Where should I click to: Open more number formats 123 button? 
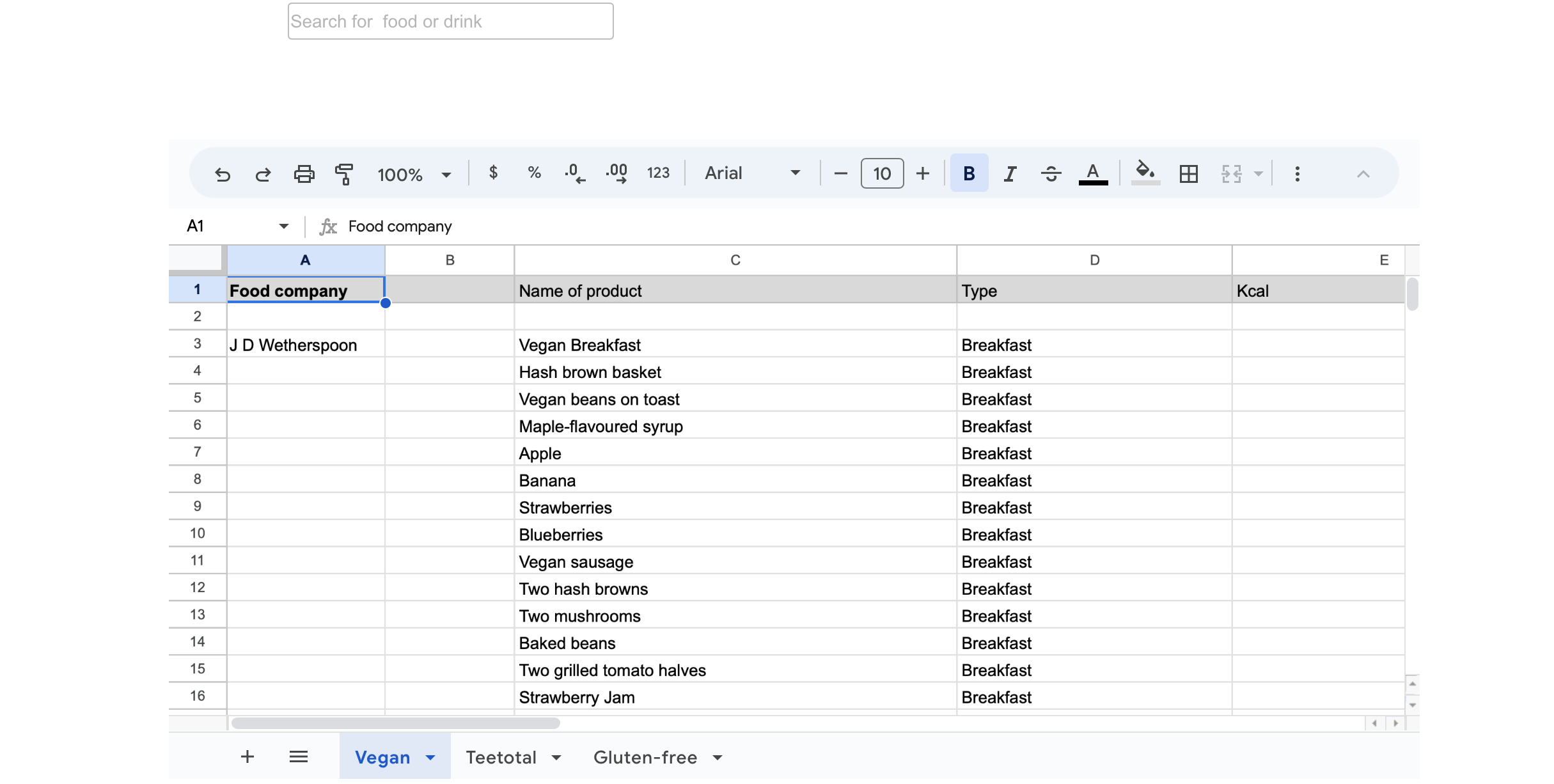(x=658, y=173)
